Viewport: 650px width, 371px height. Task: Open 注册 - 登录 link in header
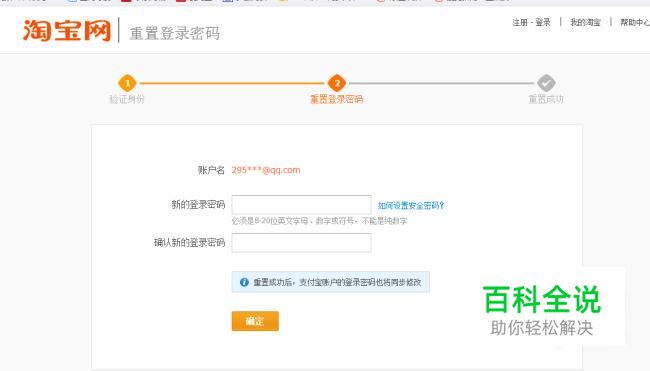pos(531,22)
